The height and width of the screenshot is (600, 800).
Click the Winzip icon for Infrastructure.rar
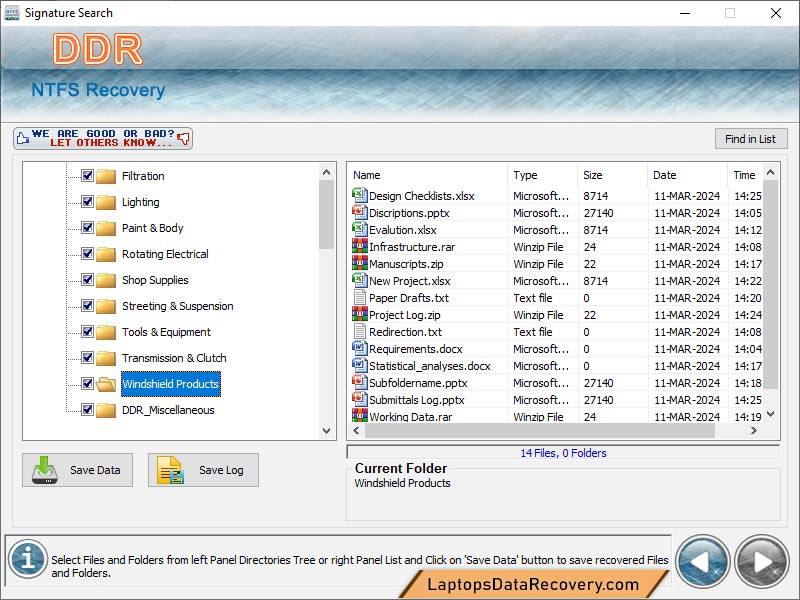point(360,247)
